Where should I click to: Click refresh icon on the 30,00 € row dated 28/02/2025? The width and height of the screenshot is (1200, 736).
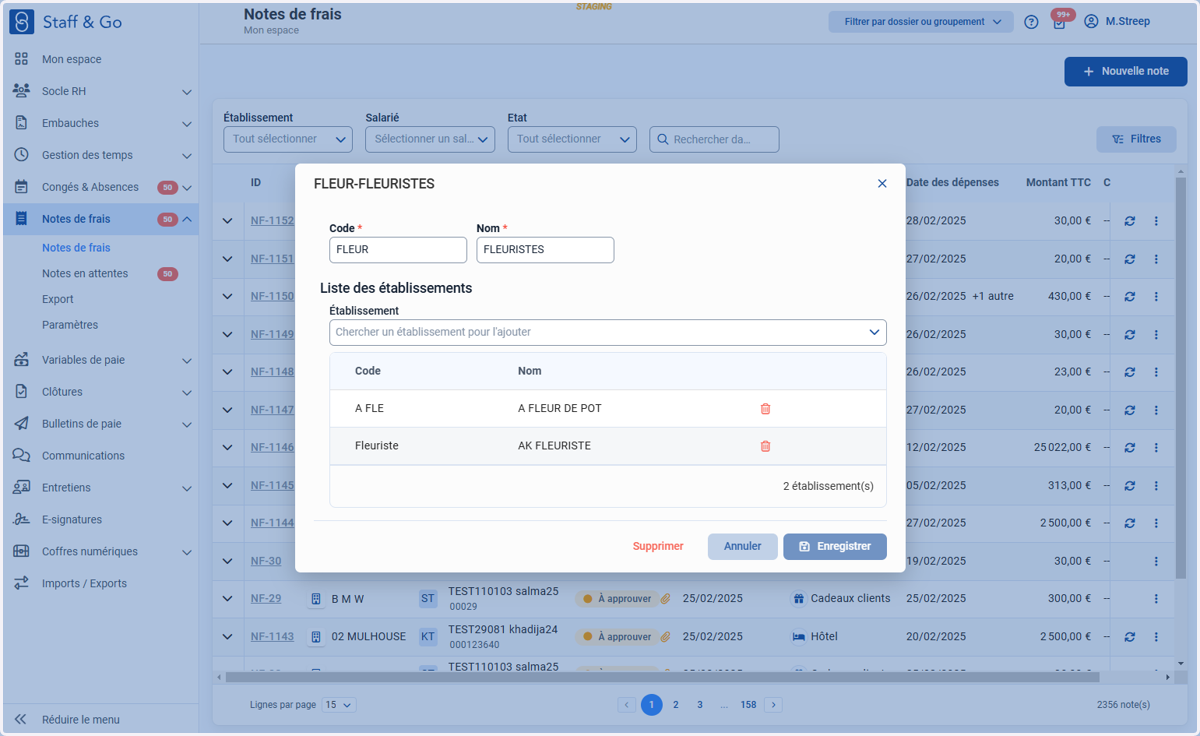coord(1130,221)
